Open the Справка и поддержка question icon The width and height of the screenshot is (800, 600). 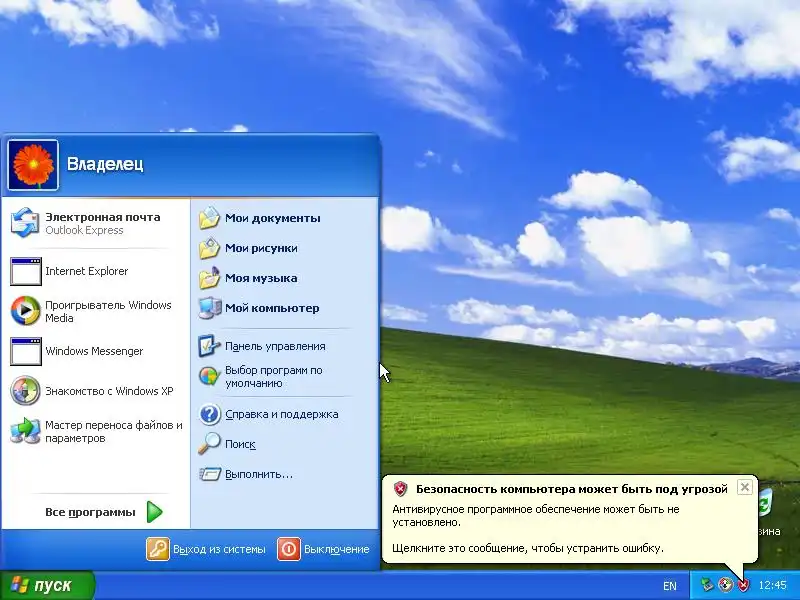click(x=209, y=414)
